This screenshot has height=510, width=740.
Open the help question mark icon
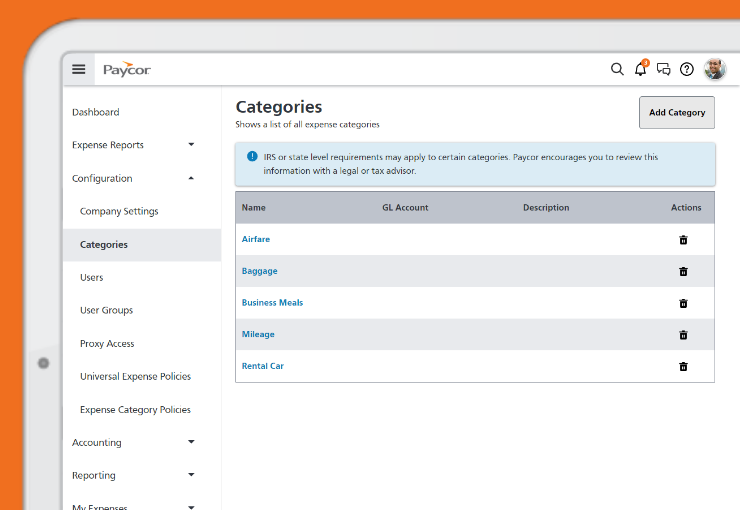coord(687,69)
